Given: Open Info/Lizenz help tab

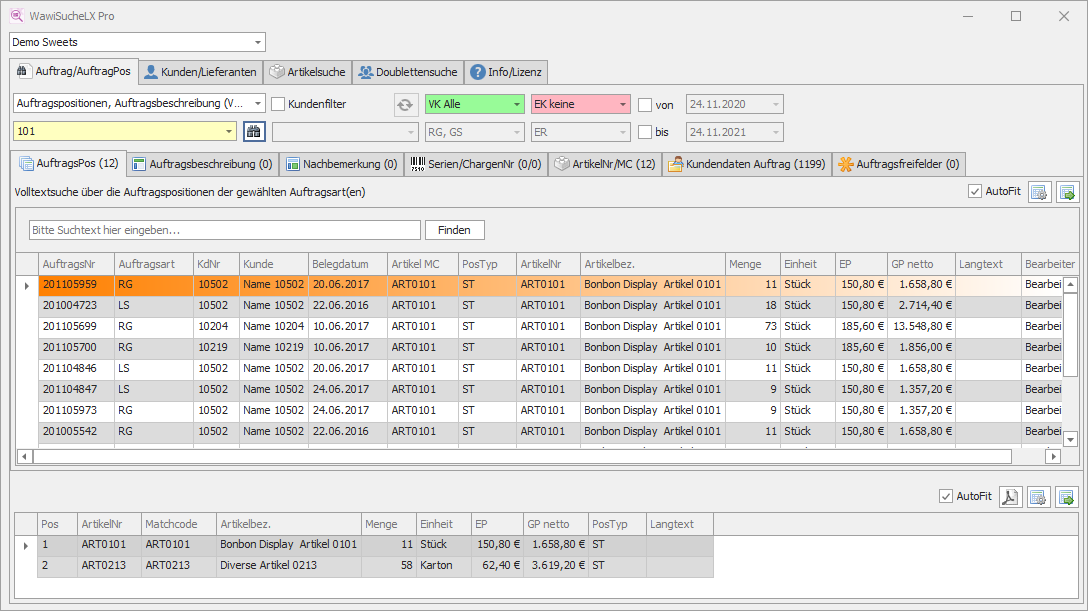Looking at the screenshot, I should 507,72.
